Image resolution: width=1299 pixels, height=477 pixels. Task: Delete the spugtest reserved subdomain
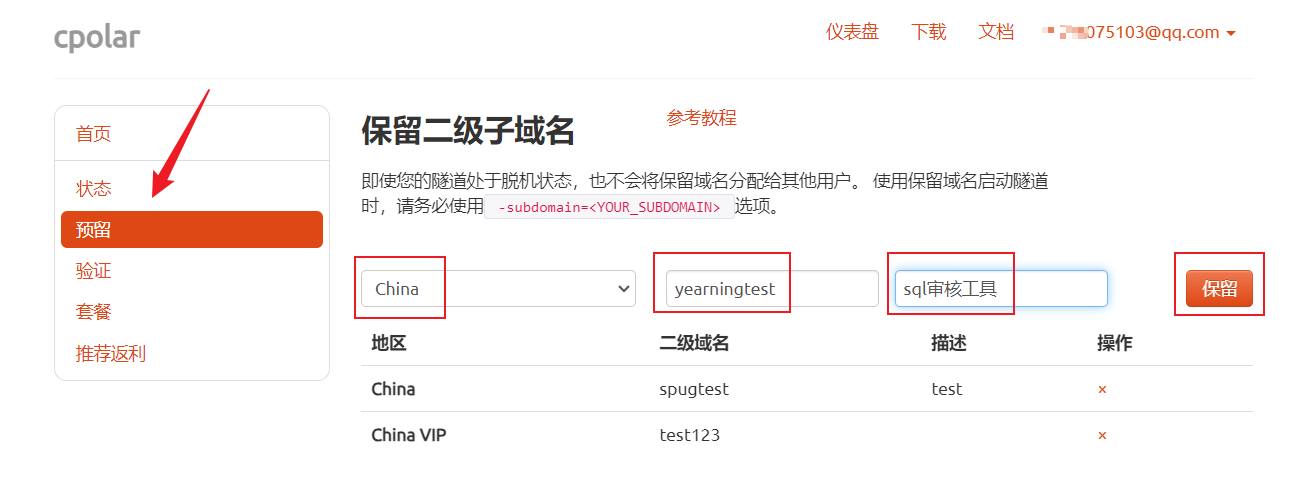pos(1102,389)
